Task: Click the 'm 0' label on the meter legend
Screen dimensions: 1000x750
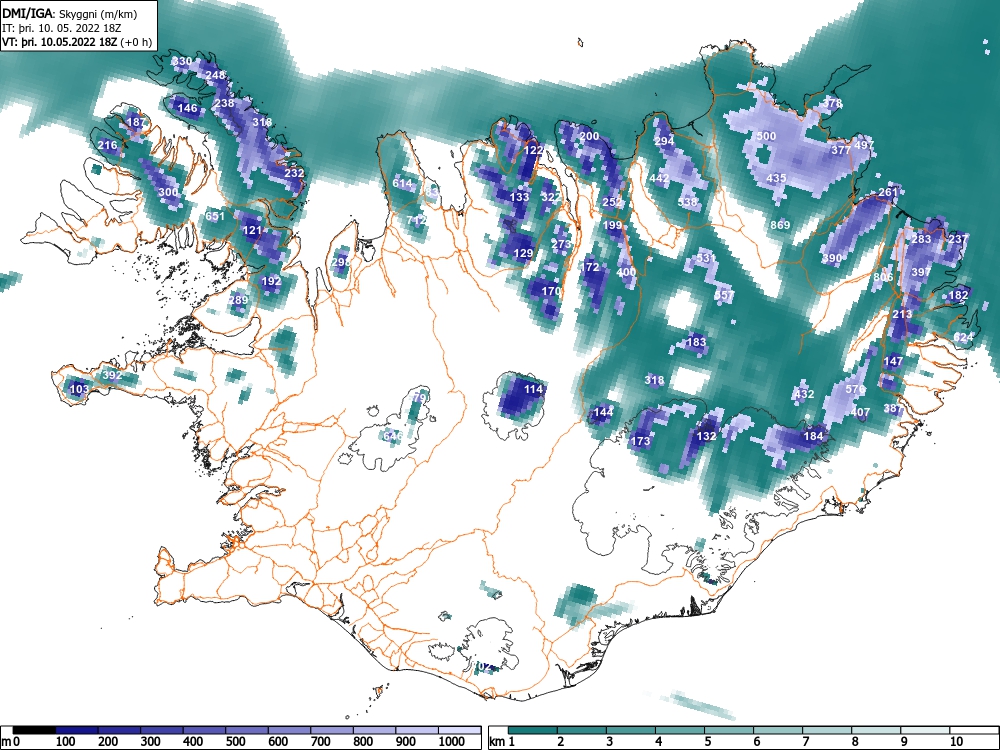Action: 11,742
